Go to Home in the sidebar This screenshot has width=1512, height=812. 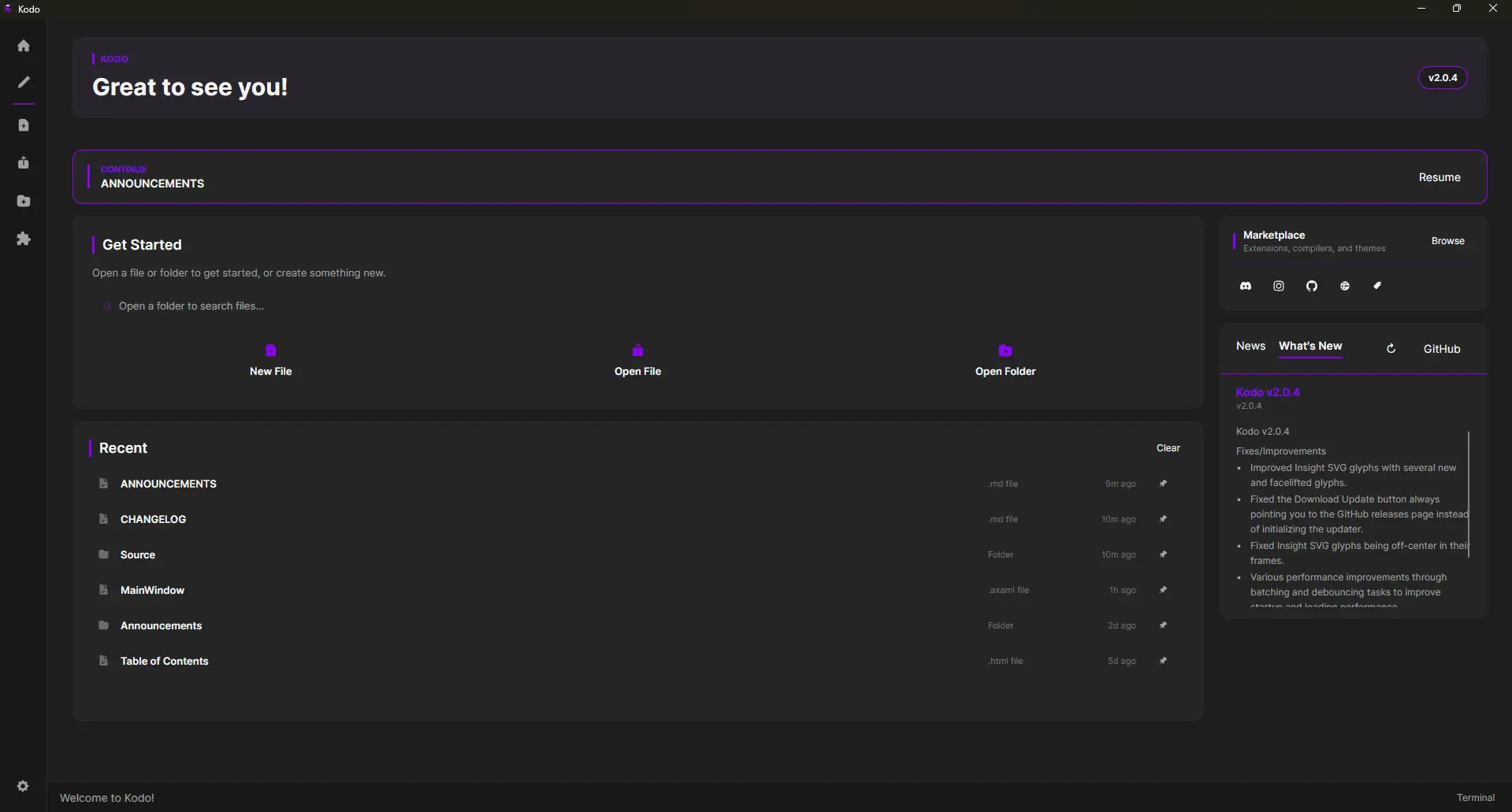[x=24, y=46]
